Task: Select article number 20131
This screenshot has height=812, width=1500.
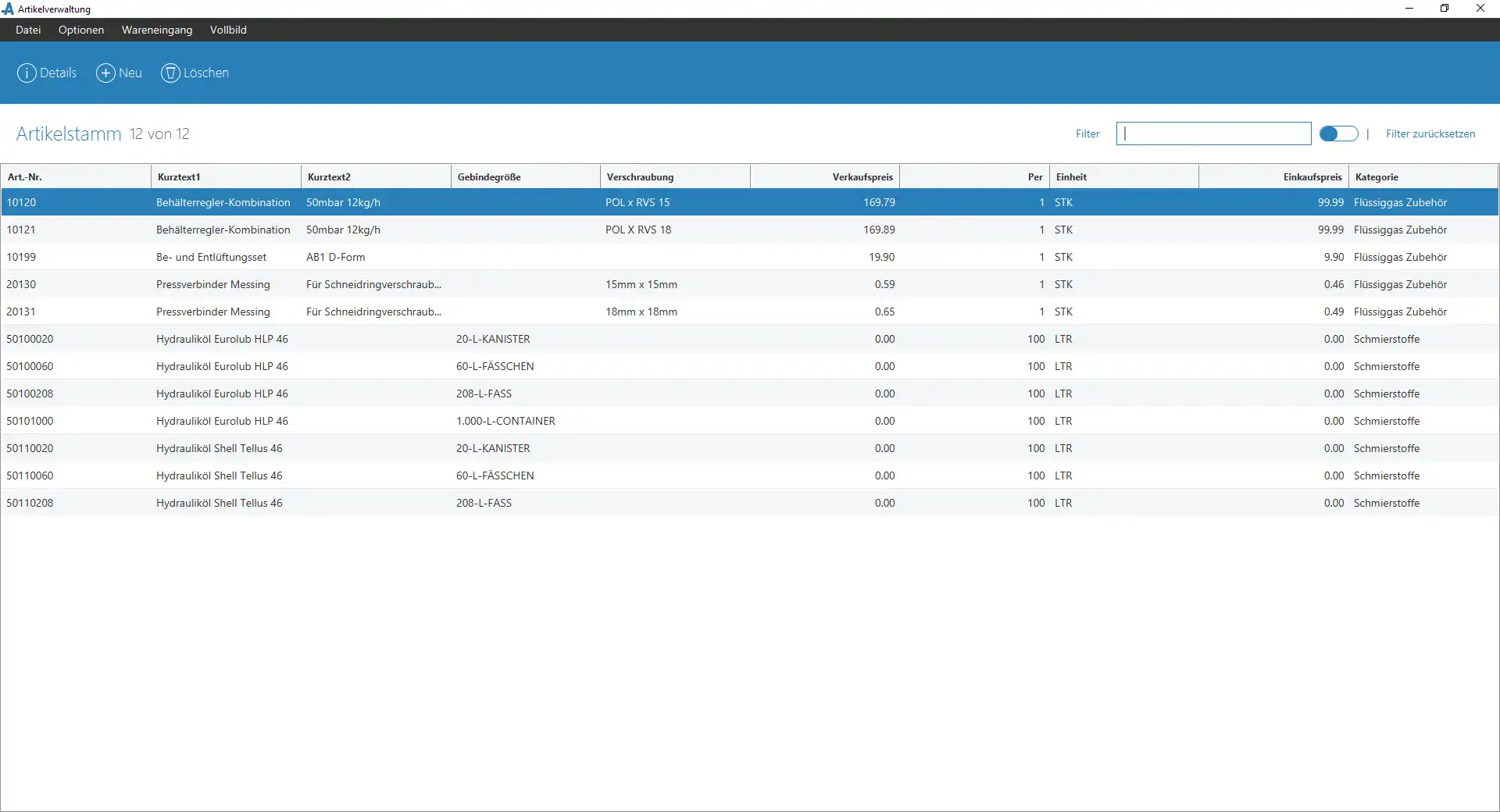Action: pos(21,312)
